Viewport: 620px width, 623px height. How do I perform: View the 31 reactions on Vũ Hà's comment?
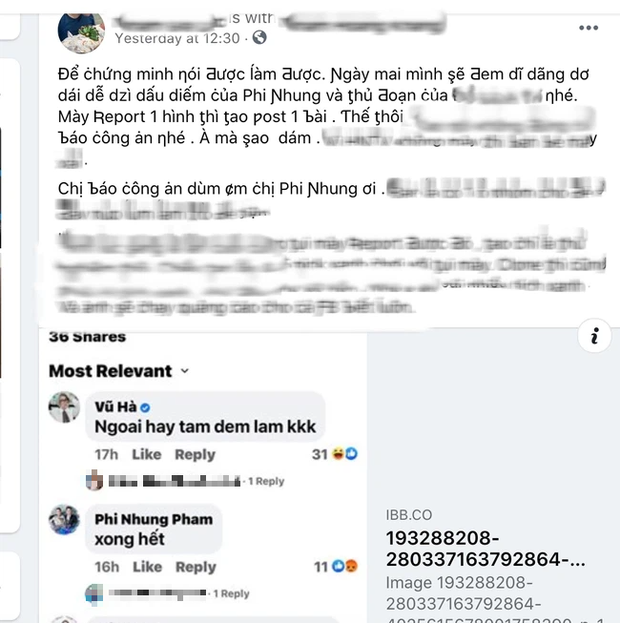point(335,454)
